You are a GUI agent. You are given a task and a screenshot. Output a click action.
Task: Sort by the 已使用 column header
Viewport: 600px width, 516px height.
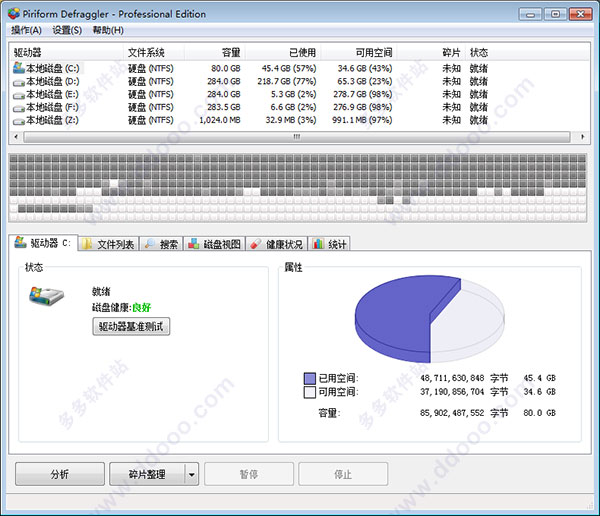click(283, 52)
